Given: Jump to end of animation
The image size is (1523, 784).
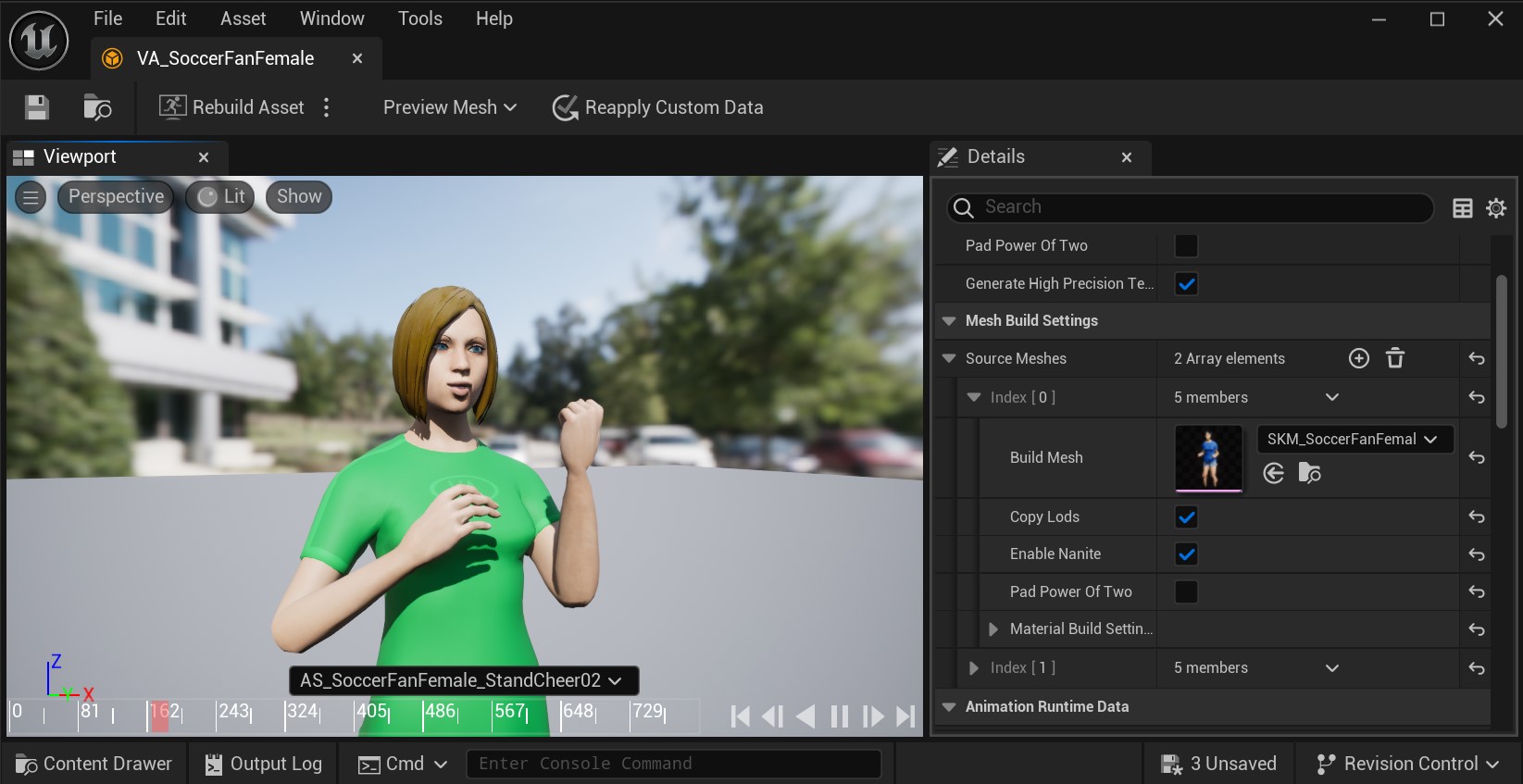Looking at the screenshot, I should click(905, 716).
